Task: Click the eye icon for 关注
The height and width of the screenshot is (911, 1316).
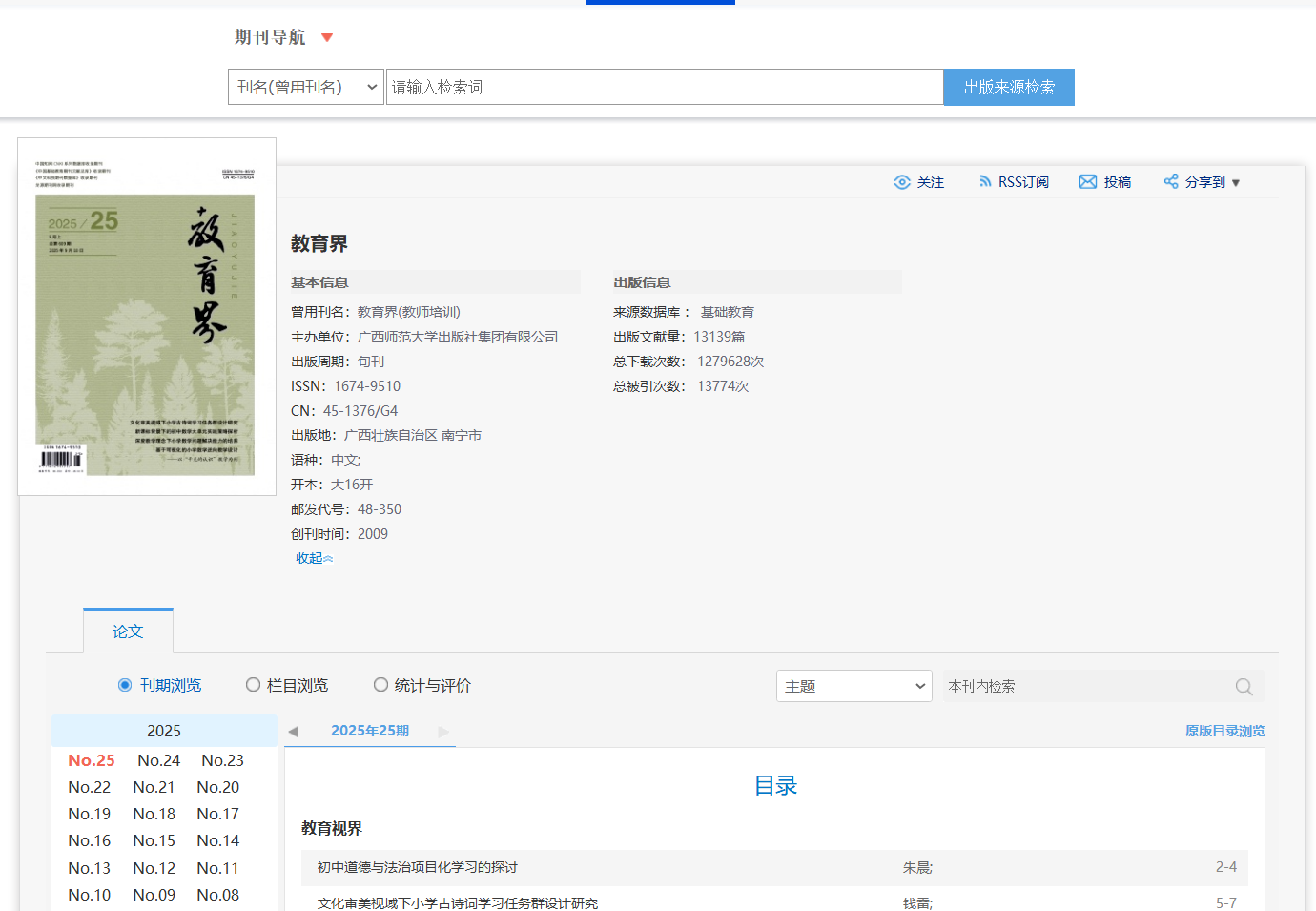Action: click(x=901, y=182)
